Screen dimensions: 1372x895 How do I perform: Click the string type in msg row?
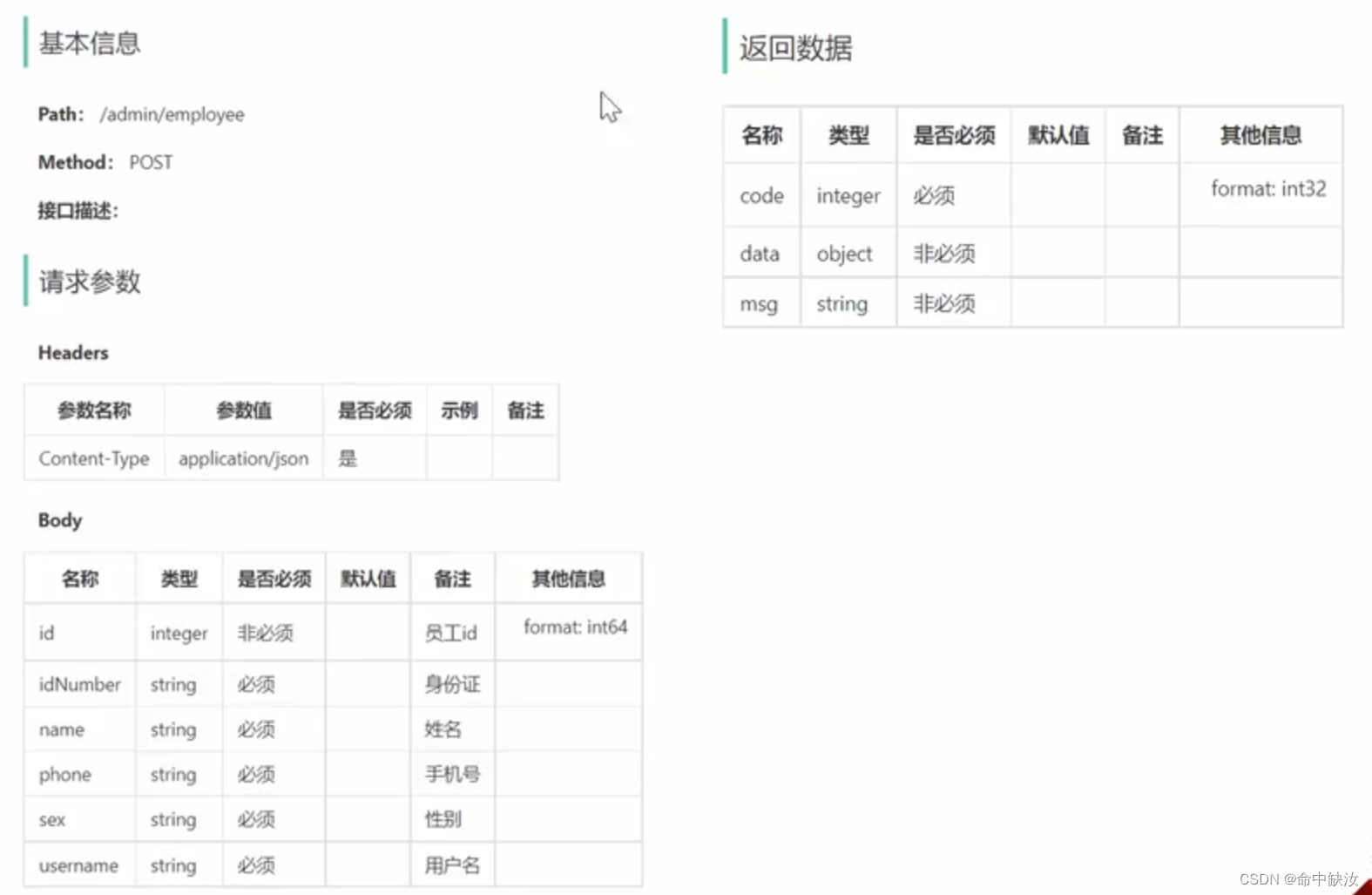[x=841, y=304]
